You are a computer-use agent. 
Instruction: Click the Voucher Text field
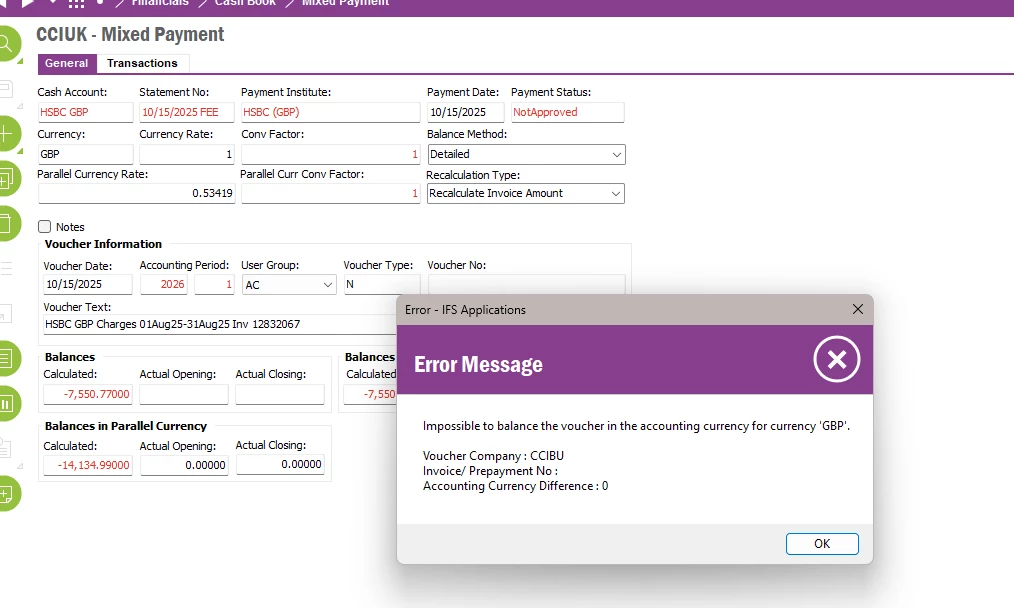tap(220, 324)
